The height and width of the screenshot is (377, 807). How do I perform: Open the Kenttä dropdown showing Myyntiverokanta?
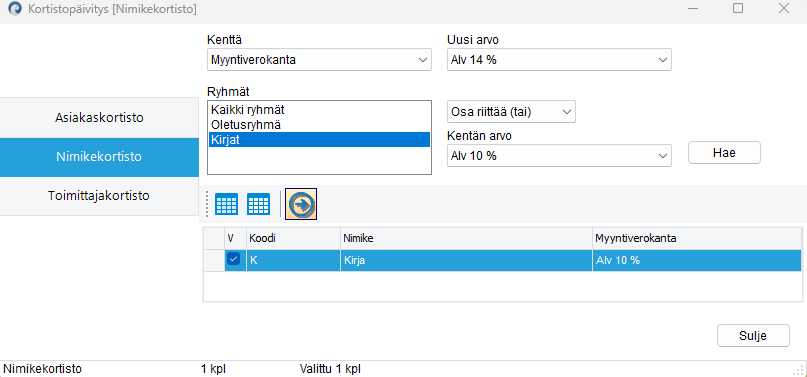[319, 60]
